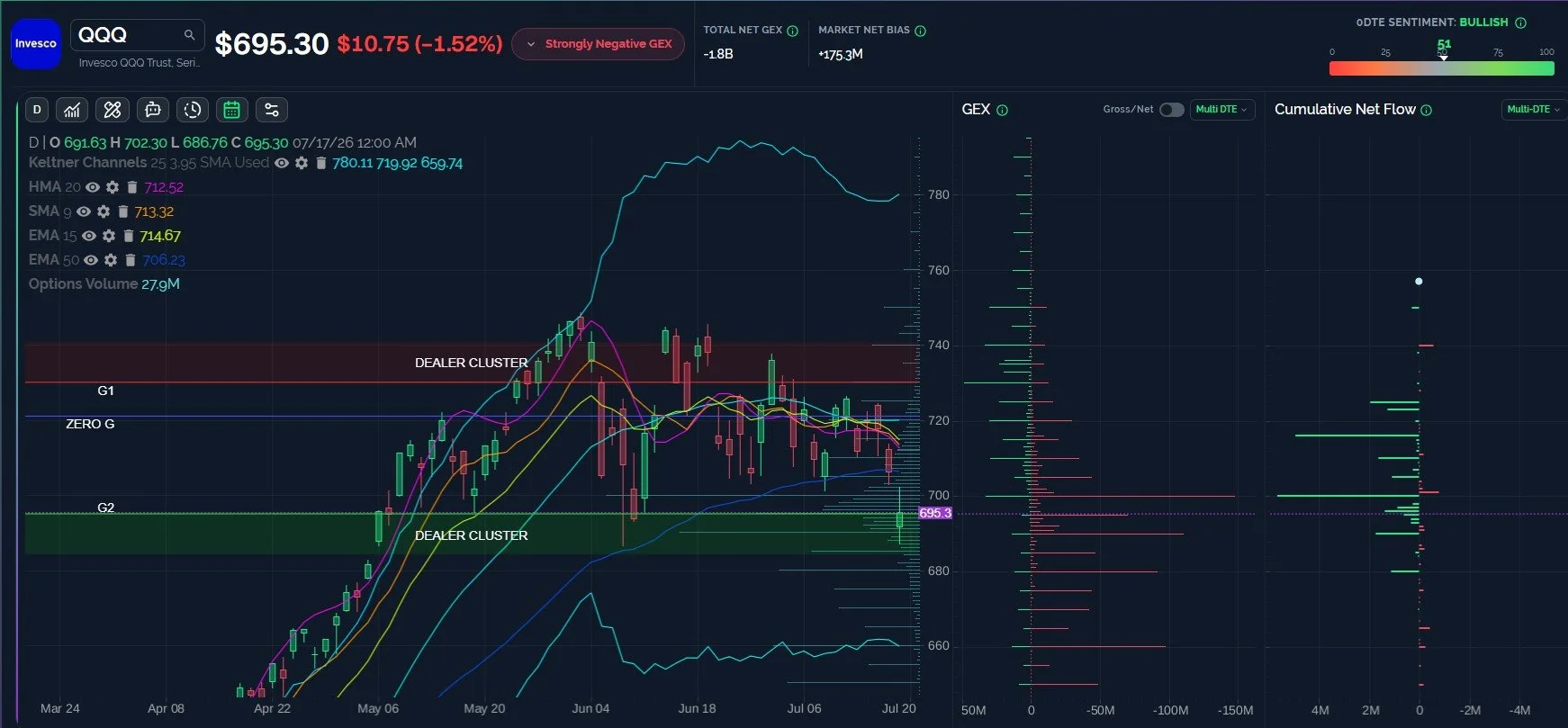Delete the Keltner Channels indicator
The height and width of the screenshot is (728, 1568).
(x=320, y=163)
